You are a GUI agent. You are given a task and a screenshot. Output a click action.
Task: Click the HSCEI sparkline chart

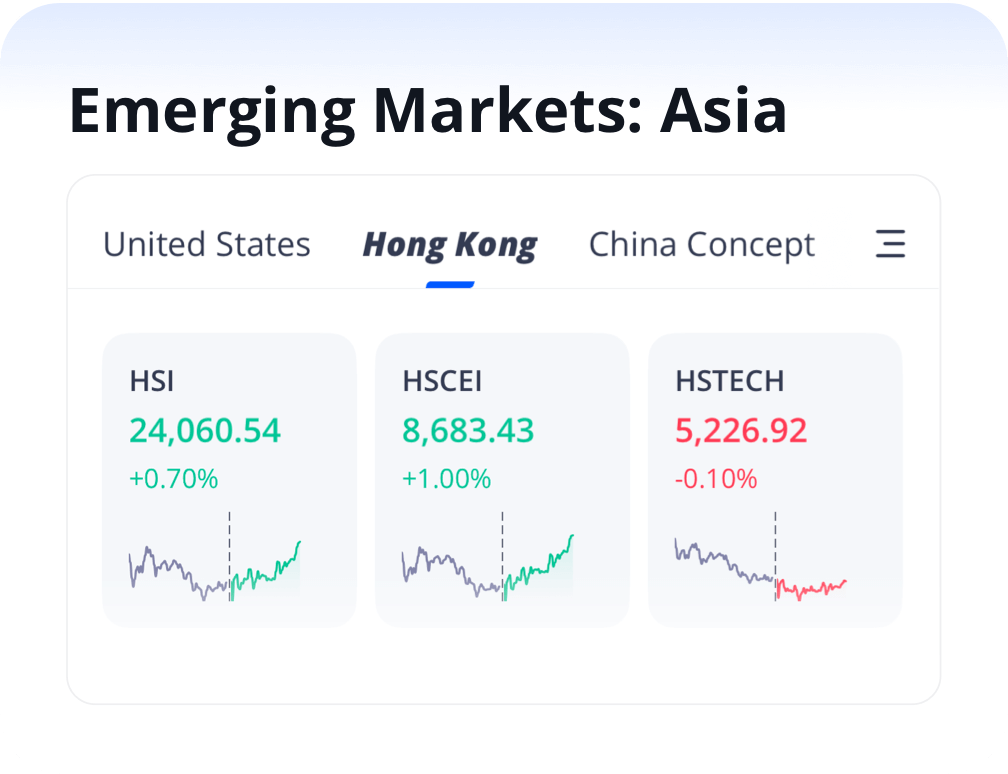488,570
